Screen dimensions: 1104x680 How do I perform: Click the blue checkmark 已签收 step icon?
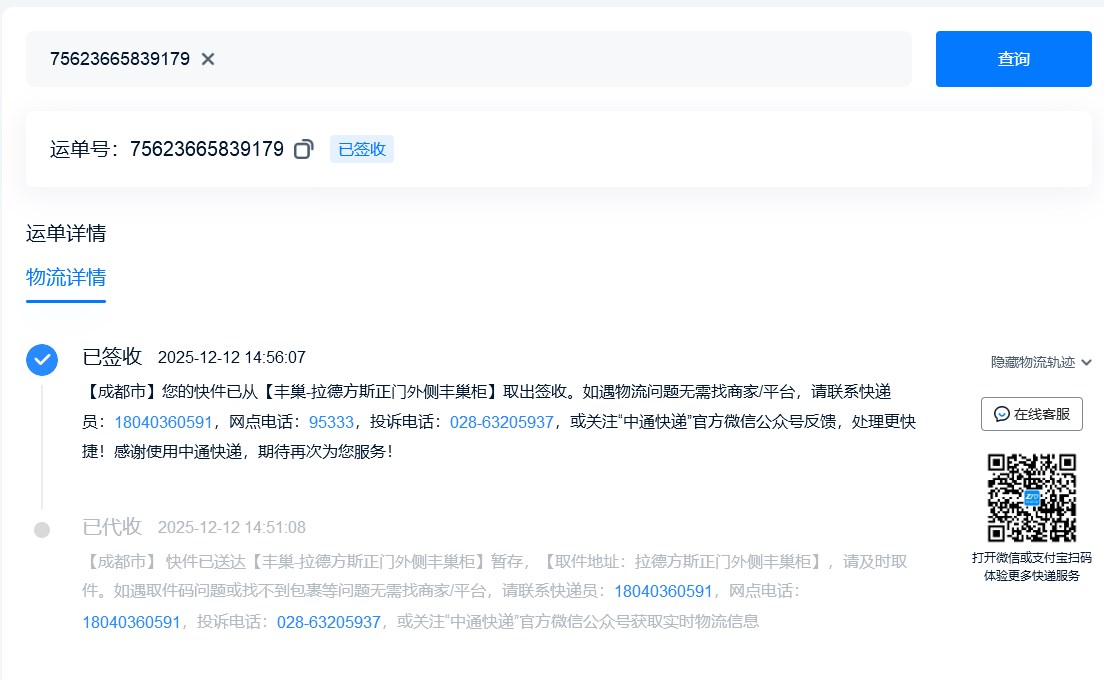click(x=41, y=360)
